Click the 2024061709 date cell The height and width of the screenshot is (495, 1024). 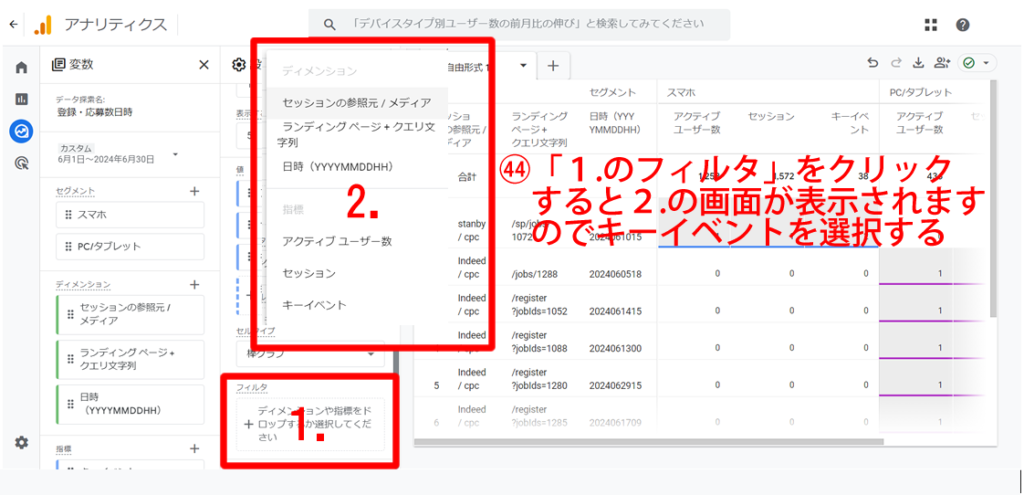tap(615, 423)
